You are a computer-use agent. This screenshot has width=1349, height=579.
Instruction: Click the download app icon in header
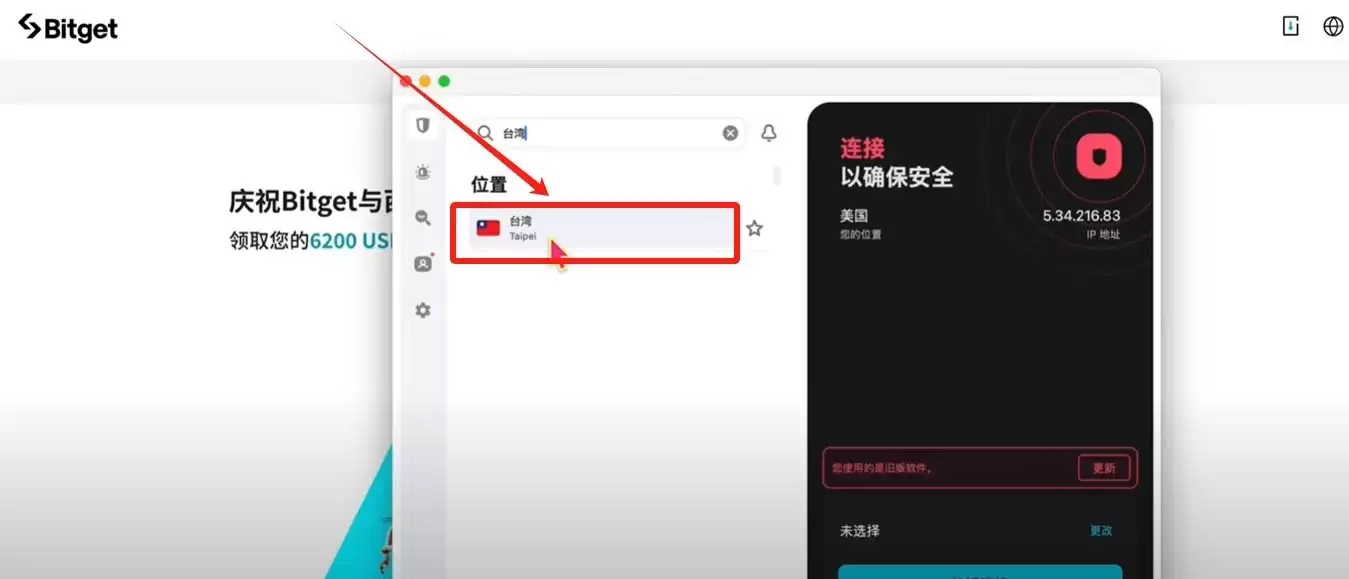(x=1290, y=26)
